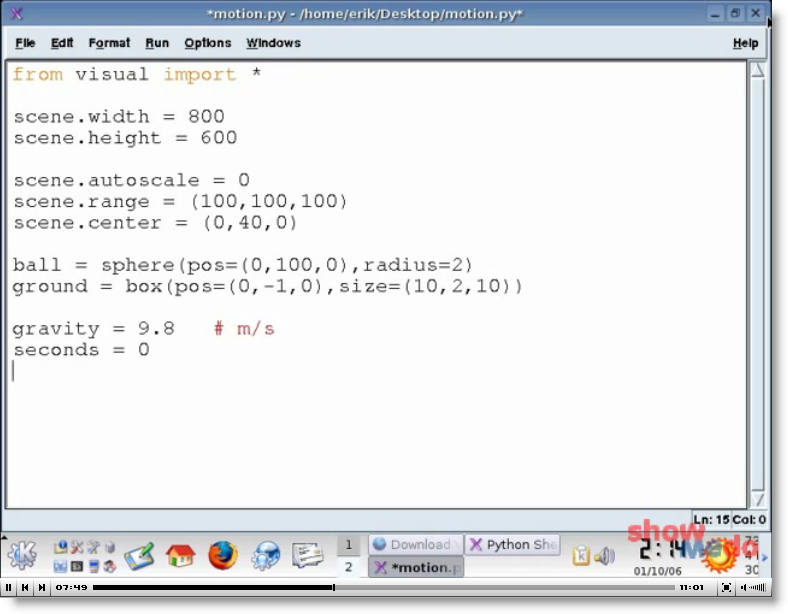Switch to virtual desktop 1

(348, 545)
